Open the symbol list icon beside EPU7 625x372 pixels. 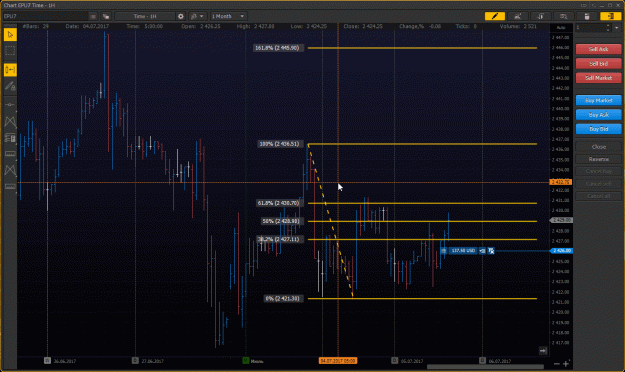point(93,16)
